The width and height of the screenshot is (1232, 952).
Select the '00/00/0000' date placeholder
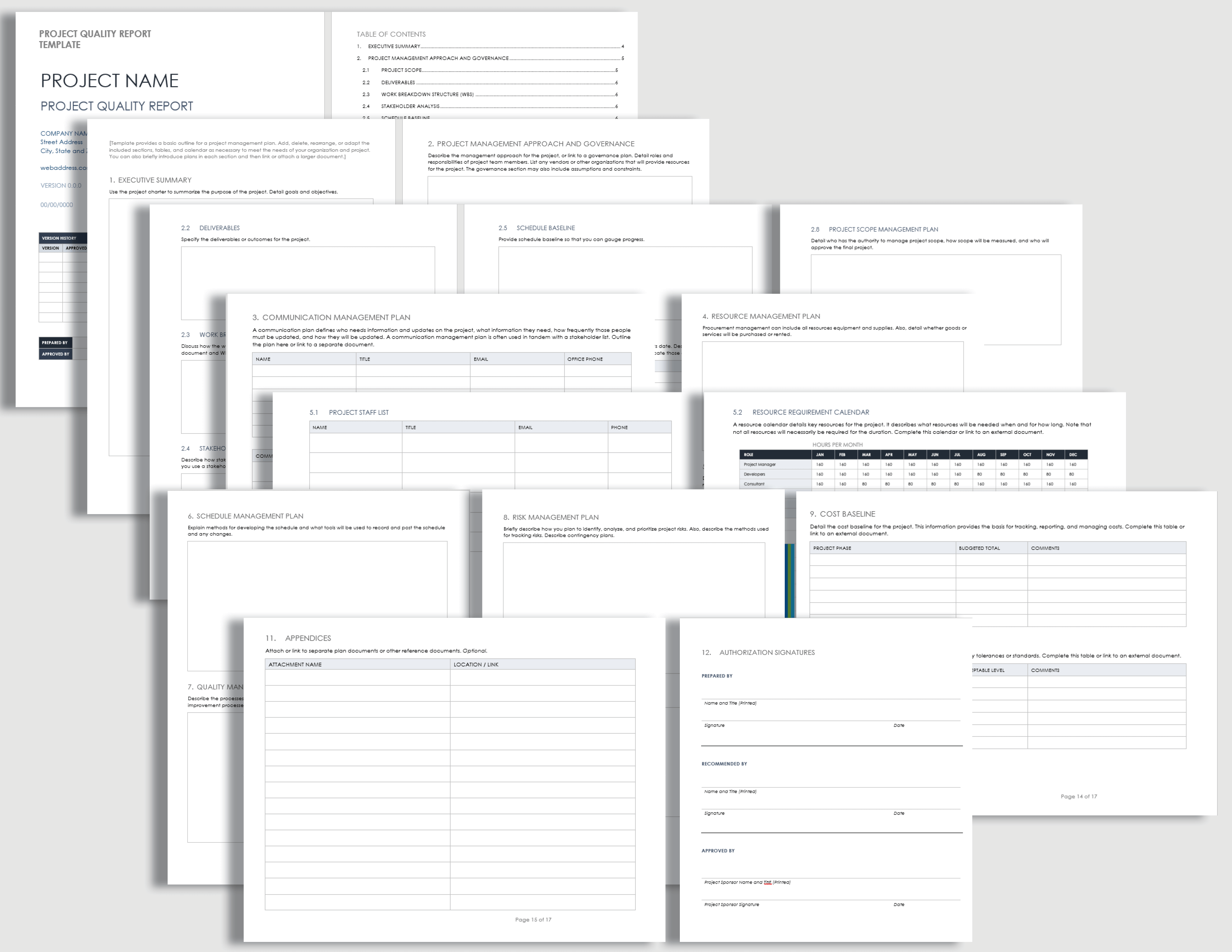click(56, 205)
